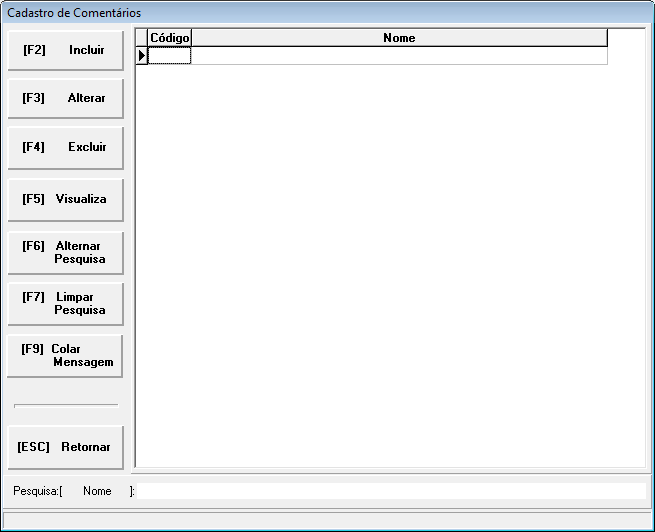Click the [F4] Excluir button
Image resolution: width=655 pixels, height=532 pixels.
pos(65,147)
